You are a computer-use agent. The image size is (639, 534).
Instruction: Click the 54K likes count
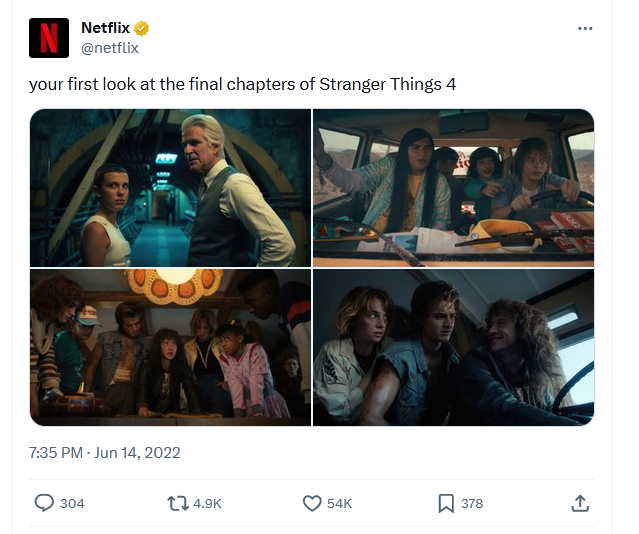click(340, 503)
